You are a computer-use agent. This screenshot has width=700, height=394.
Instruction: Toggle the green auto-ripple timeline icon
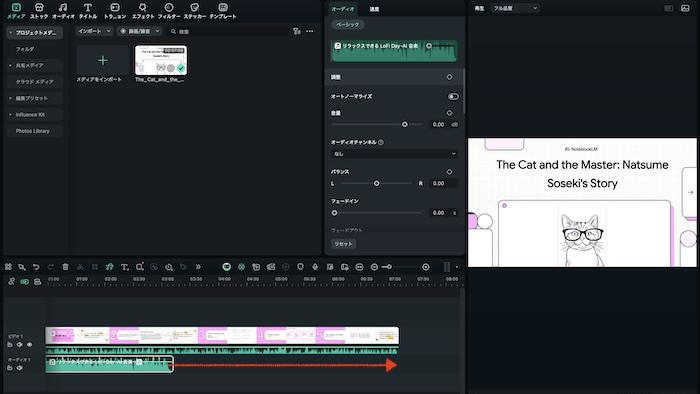25,282
